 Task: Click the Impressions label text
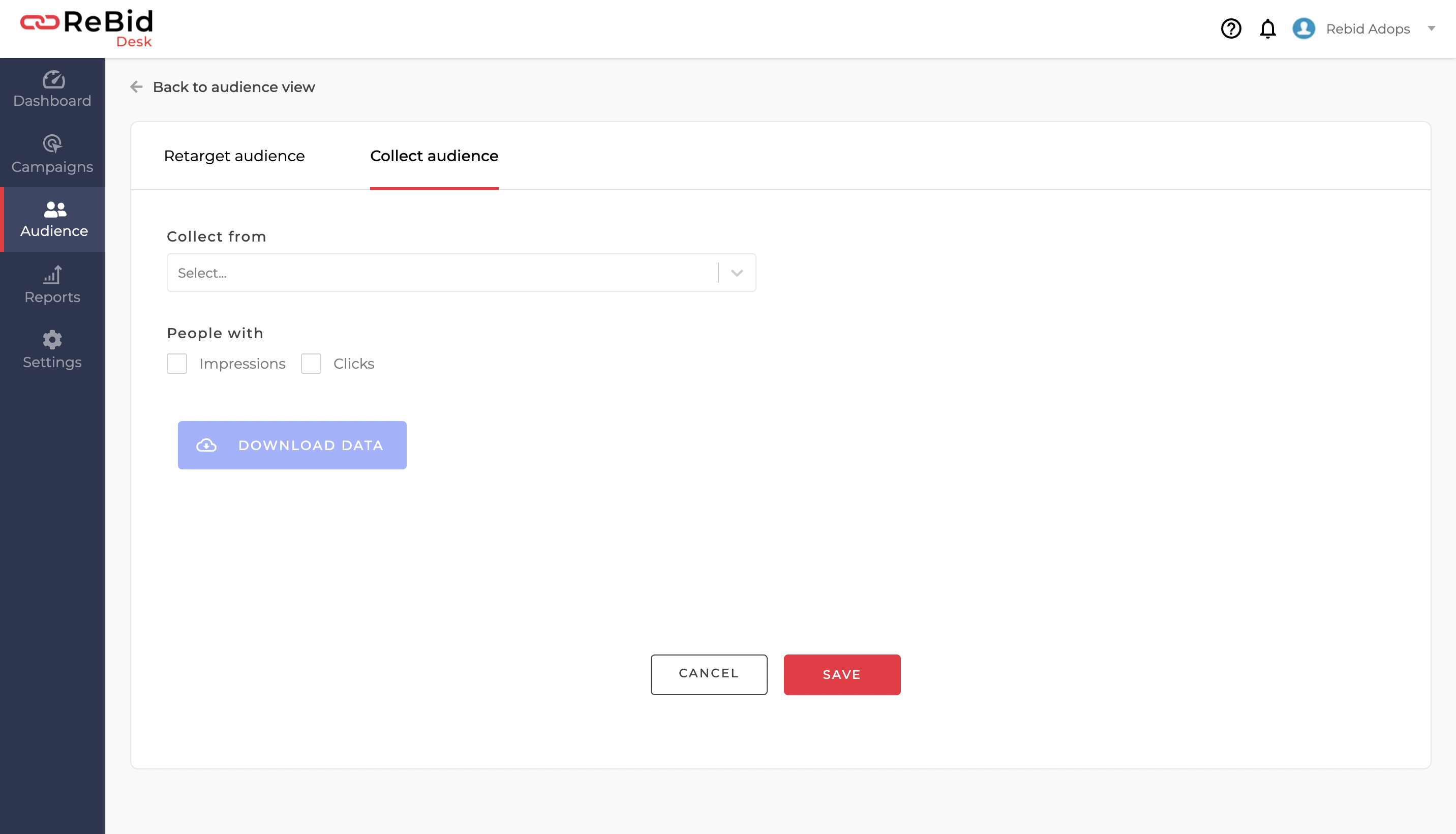pos(242,364)
